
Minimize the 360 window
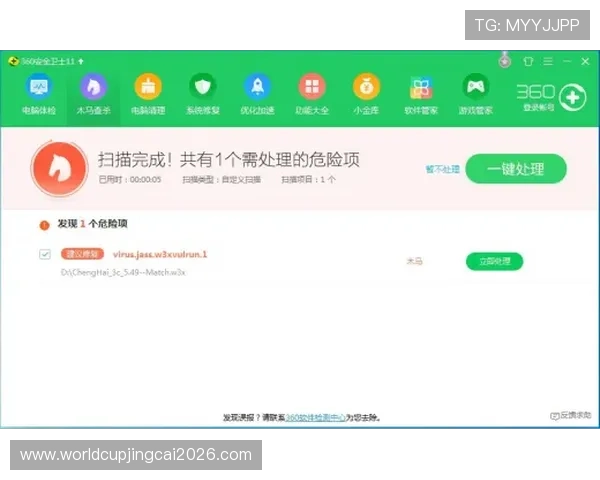[567, 61]
